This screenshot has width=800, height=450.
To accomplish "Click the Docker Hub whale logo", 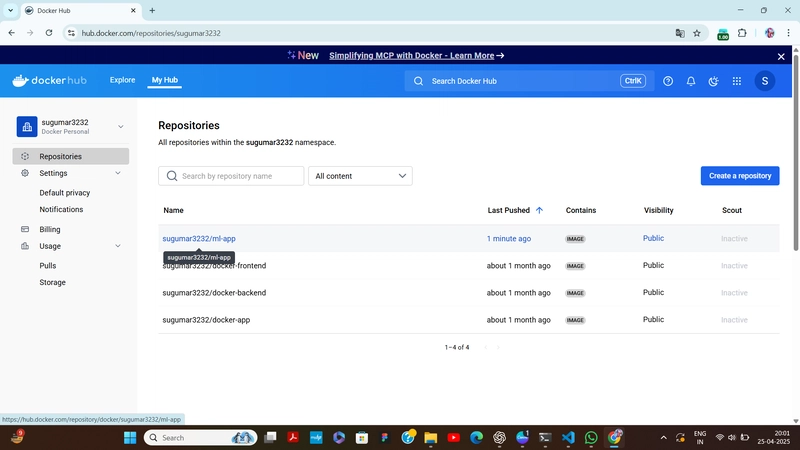I will (x=49, y=81).
